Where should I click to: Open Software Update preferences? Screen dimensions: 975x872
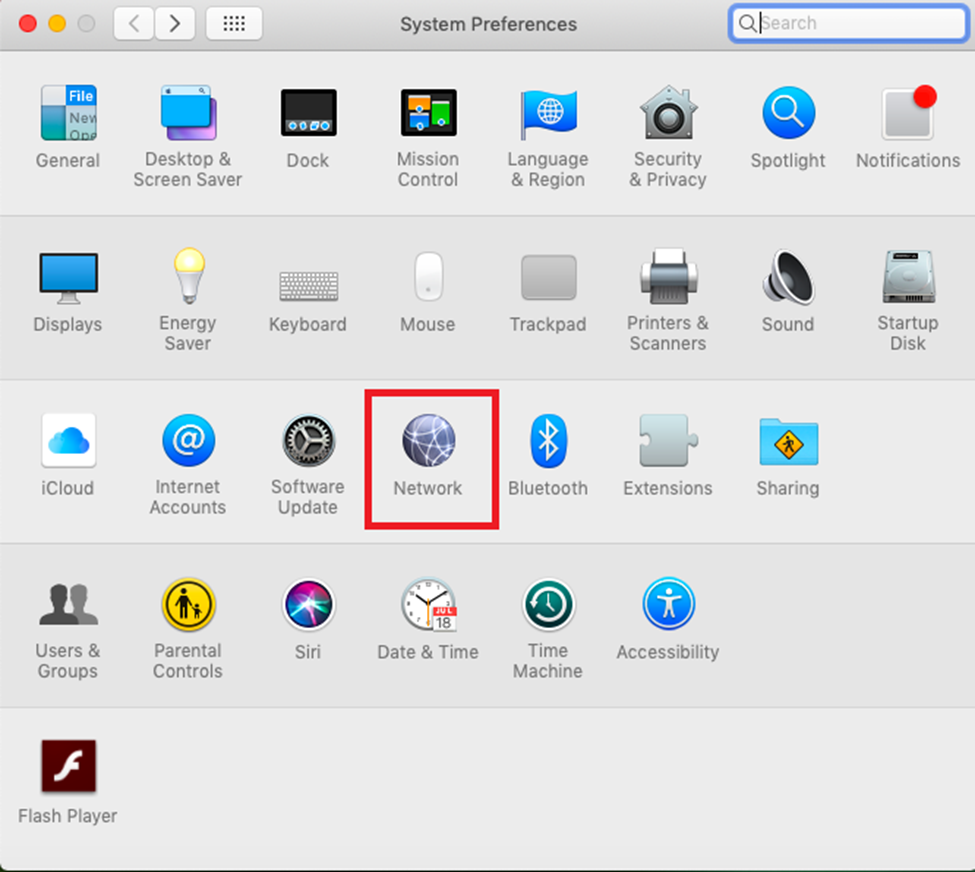pos(308,442)
